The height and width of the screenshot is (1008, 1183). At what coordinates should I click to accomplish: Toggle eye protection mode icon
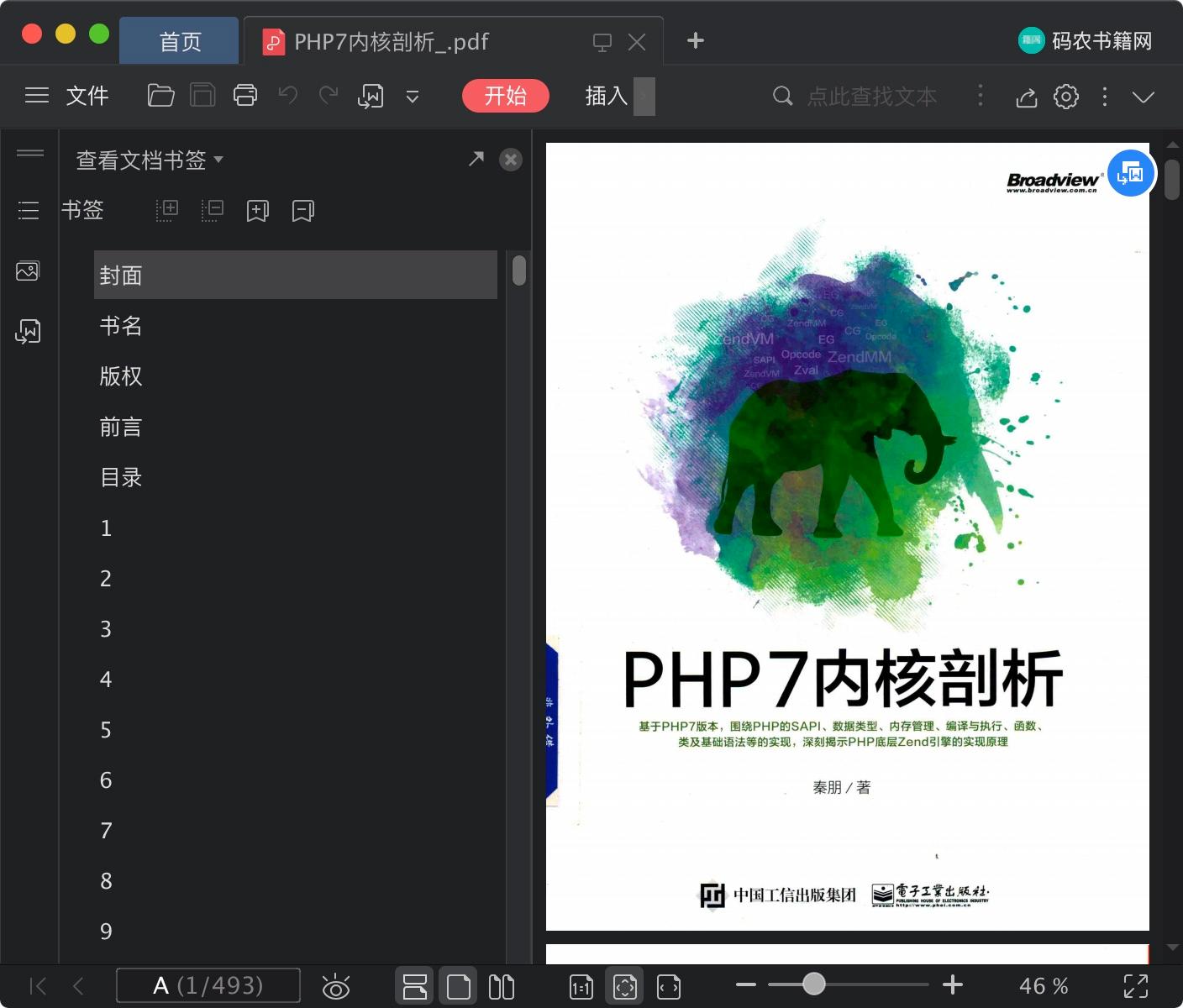click(336, 986)
